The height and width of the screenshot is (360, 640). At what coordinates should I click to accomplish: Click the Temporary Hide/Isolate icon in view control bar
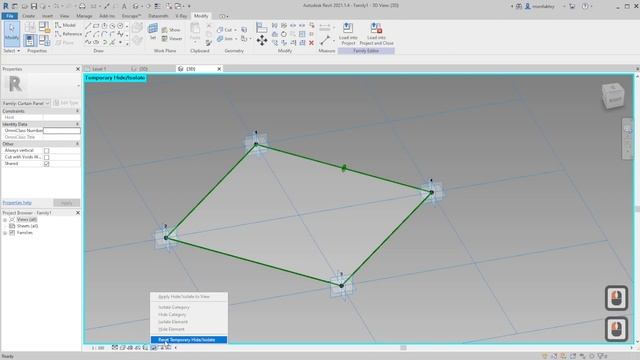click(153, 348)
